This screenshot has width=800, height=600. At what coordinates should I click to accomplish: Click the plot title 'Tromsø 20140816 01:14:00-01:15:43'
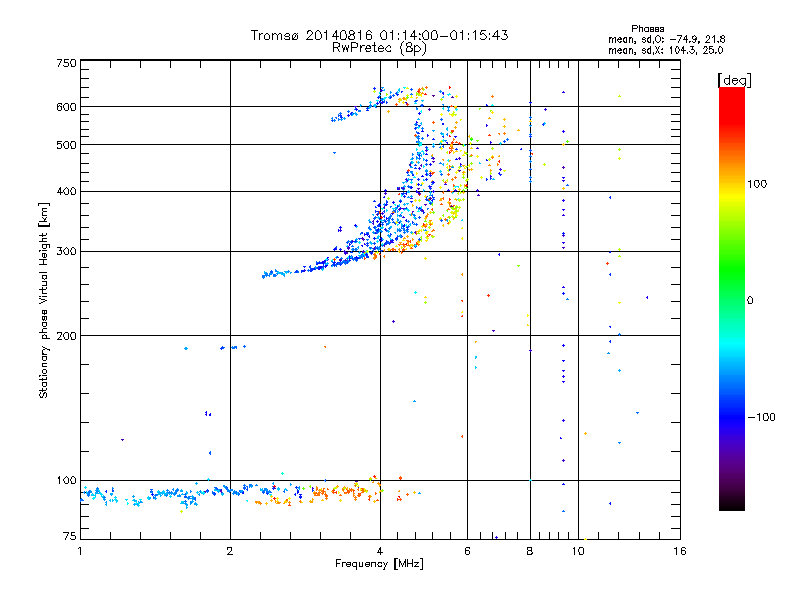pyautogui.click(x=379, y=35)
